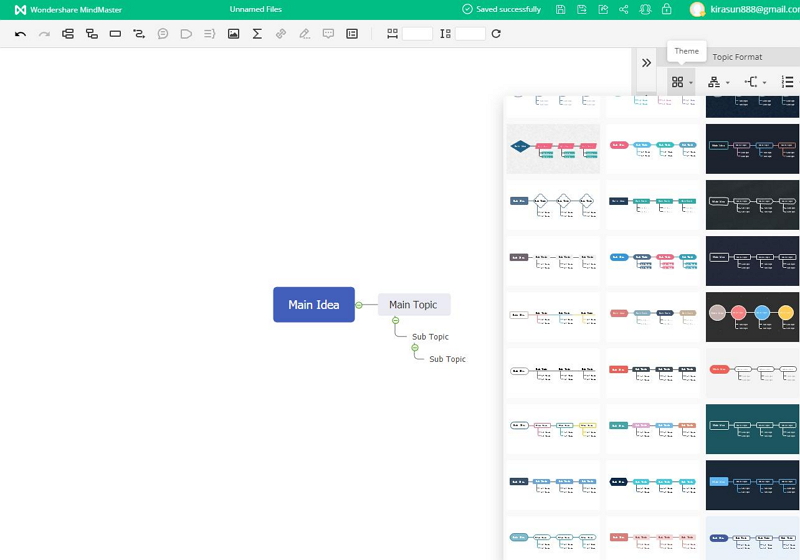Image resolution: width=800 pixels, height=560 pixels.
Task: Click the formula sigma icon
Action: pyautogui.click(x=257, y=34)
